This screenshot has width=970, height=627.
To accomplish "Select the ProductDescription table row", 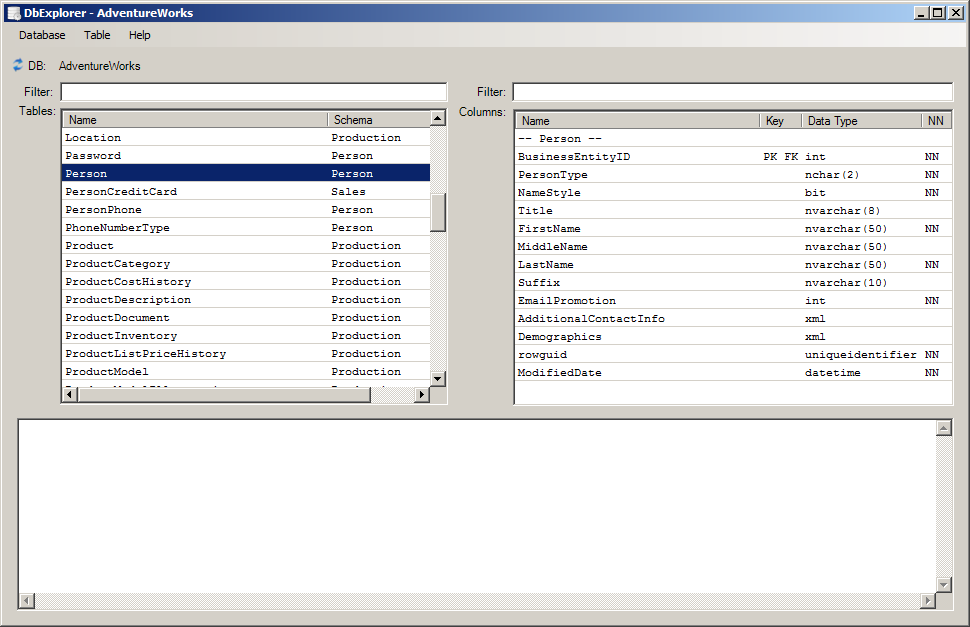I will (246, 299).
